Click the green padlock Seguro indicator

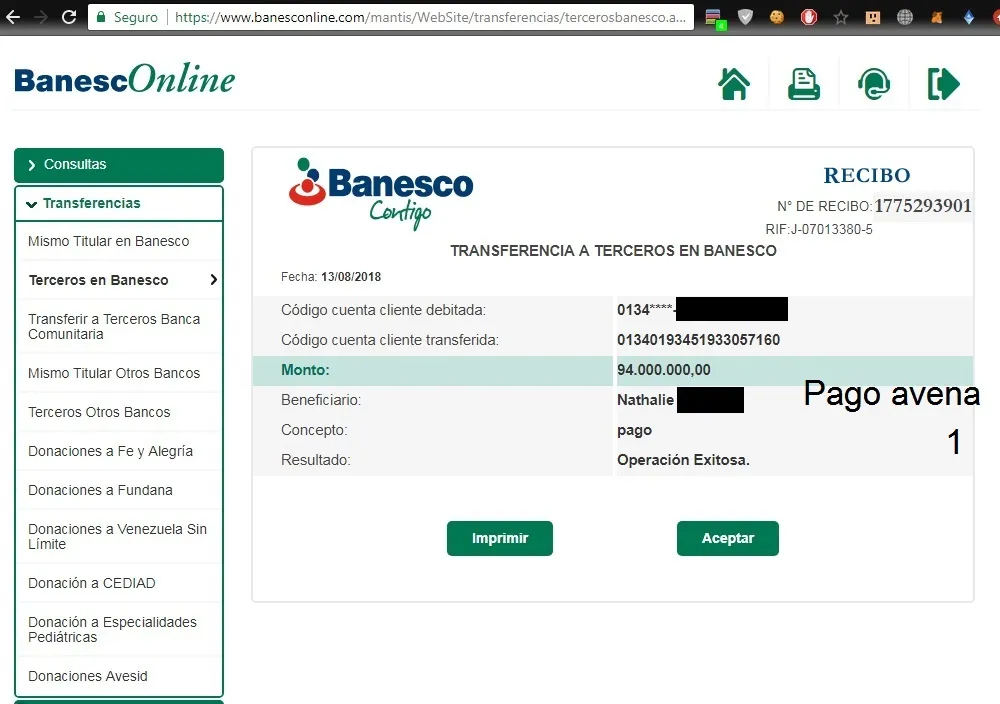[x=127, y=17]
